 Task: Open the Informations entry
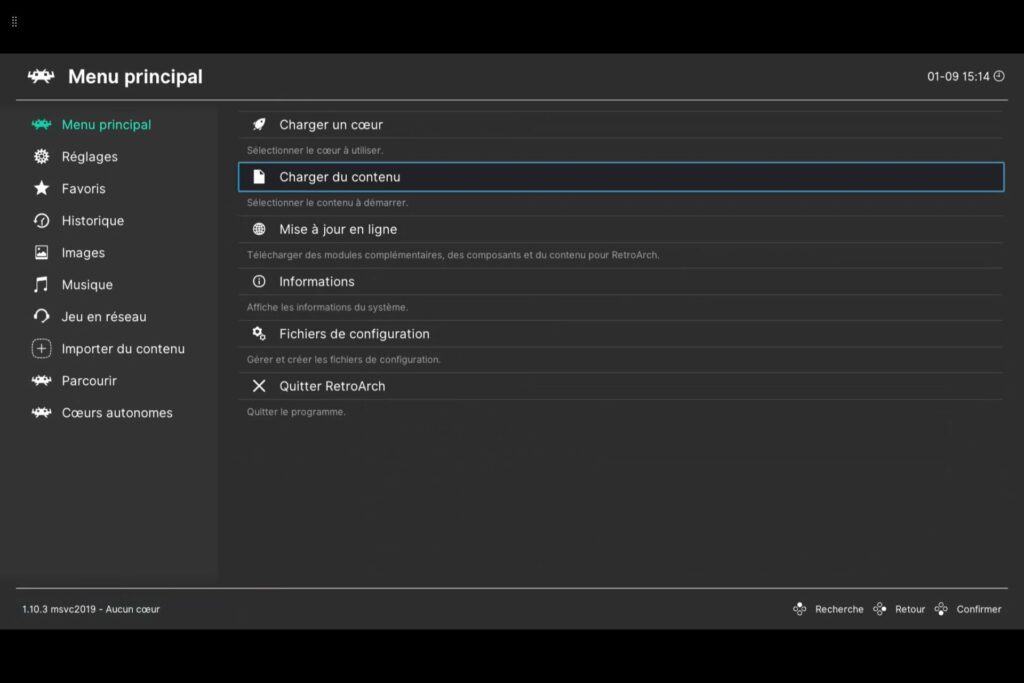[x=620, y=281]
